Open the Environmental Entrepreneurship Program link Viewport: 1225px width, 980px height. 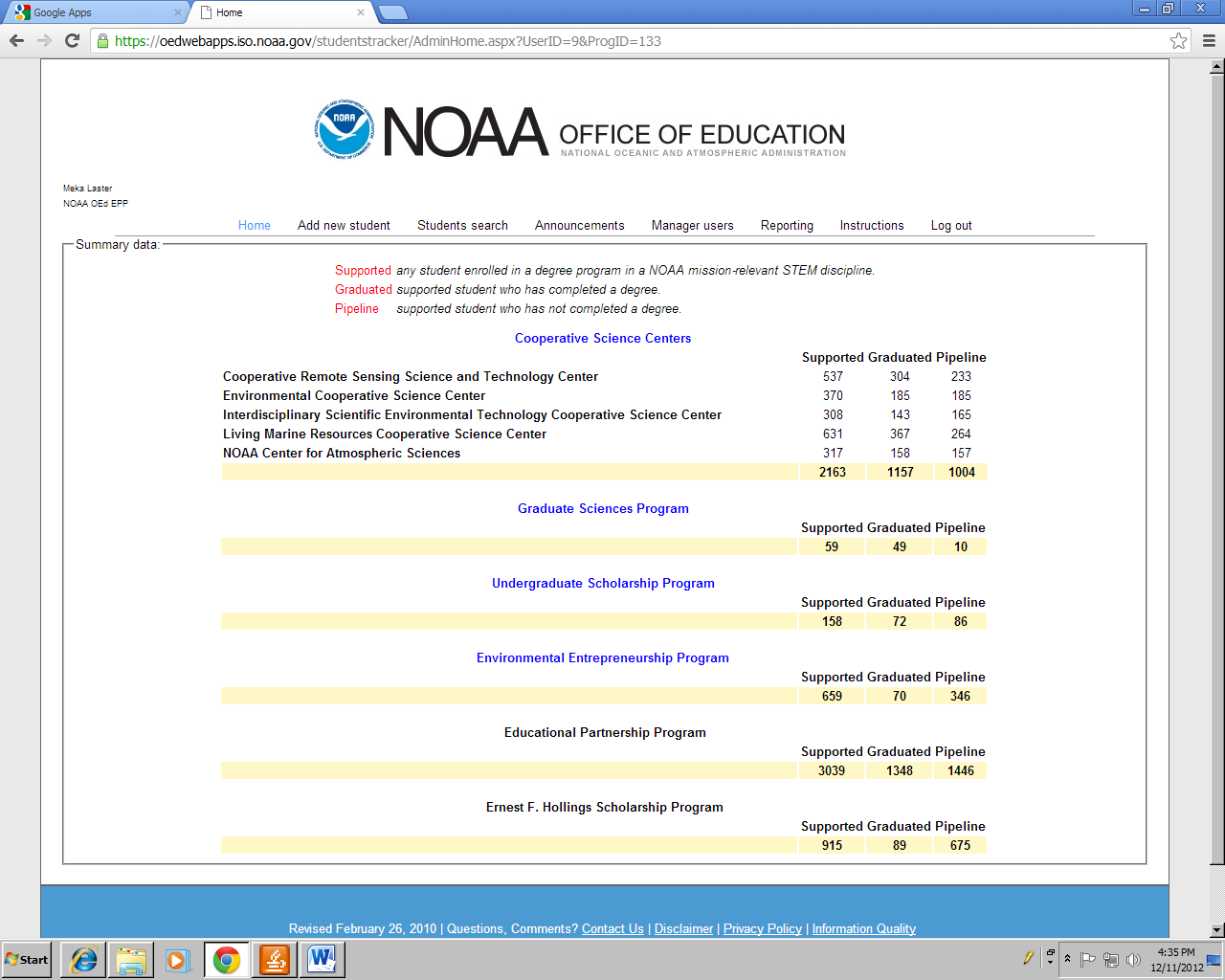pyautogui.click(x=603, y=658)
